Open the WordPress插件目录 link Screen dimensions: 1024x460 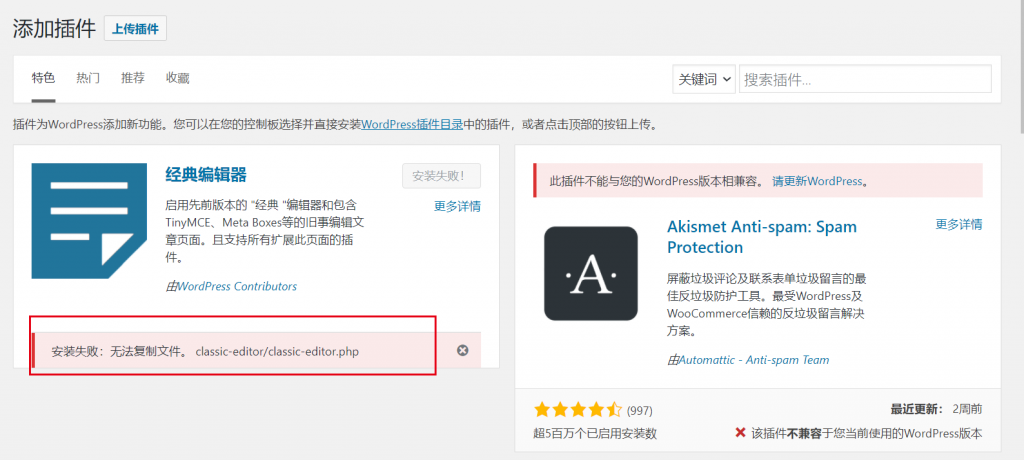pos(412,124)
